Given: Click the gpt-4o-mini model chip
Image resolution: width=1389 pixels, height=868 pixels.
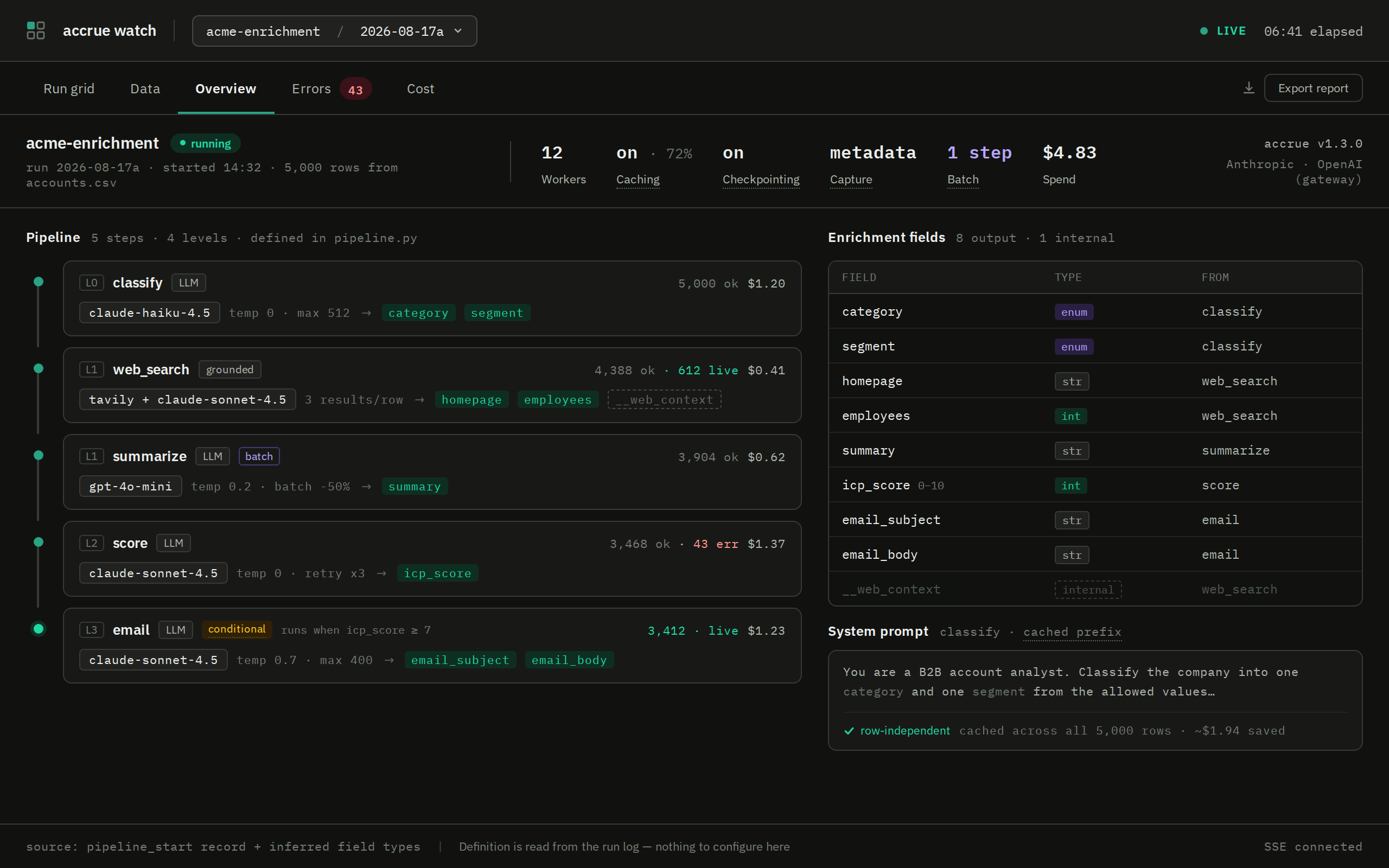Looking at the screenshot, I should click(x=130, y=486).
